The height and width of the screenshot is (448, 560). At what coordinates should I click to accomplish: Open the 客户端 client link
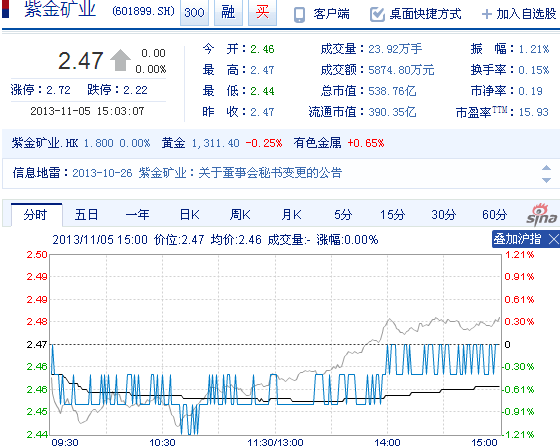tap(331, 14)
